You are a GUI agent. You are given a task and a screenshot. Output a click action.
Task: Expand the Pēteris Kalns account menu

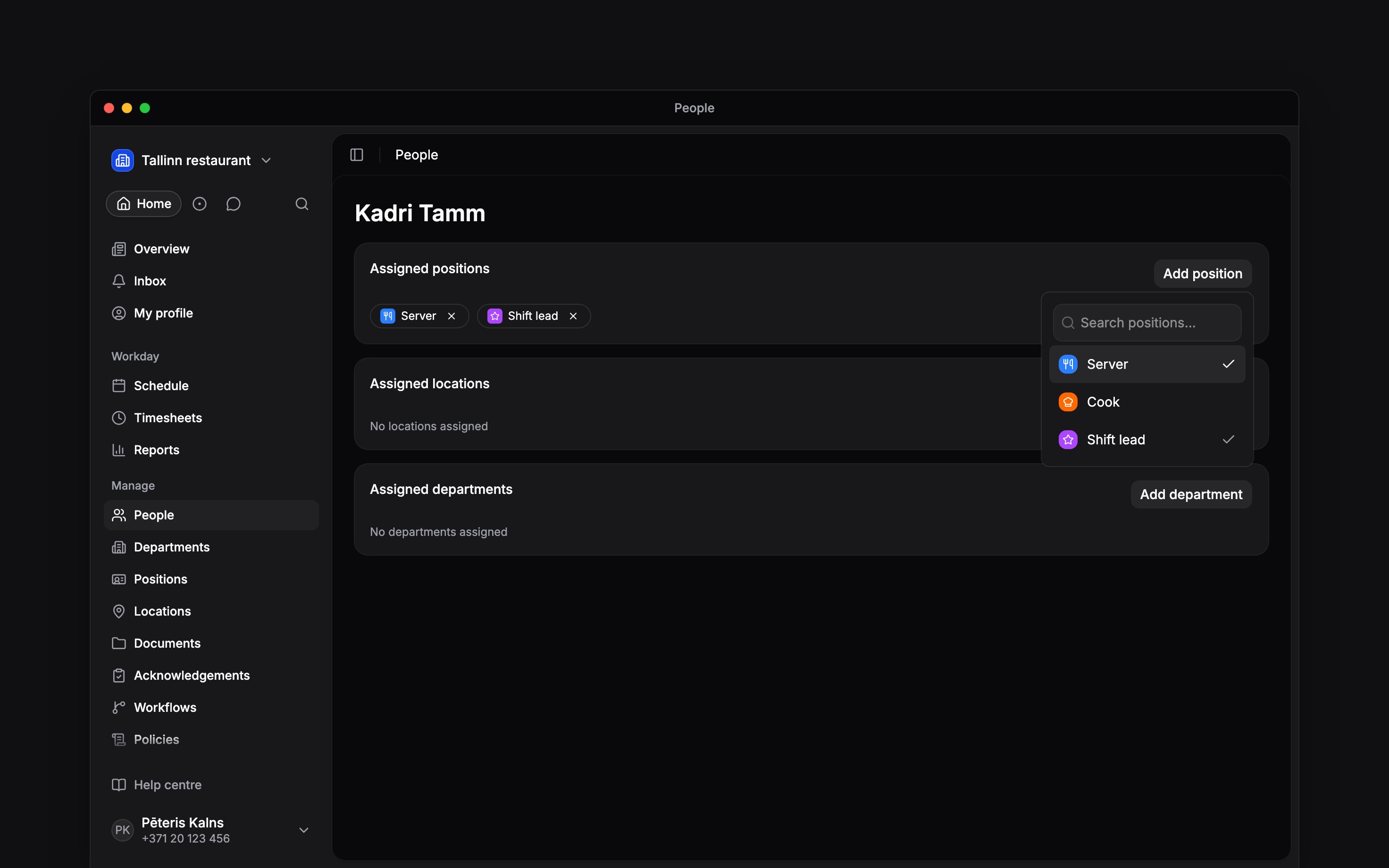[x=304, y=830]
